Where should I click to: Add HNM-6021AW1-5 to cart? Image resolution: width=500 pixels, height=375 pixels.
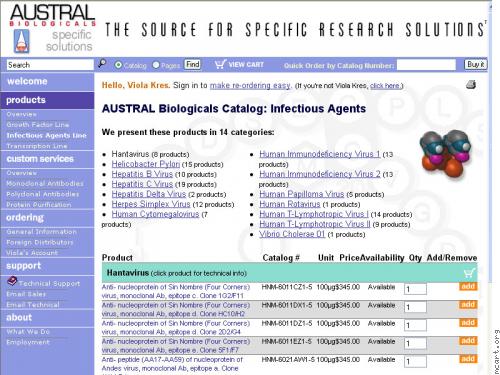coord(468,359)
